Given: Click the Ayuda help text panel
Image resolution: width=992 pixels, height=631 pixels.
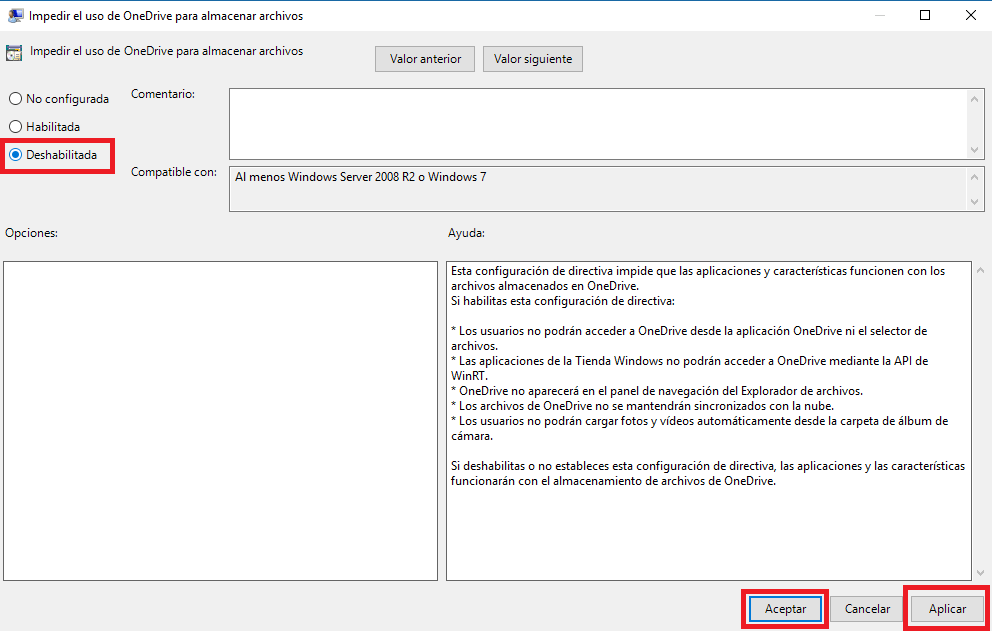Looking at the screenshot, I should 709,420.
